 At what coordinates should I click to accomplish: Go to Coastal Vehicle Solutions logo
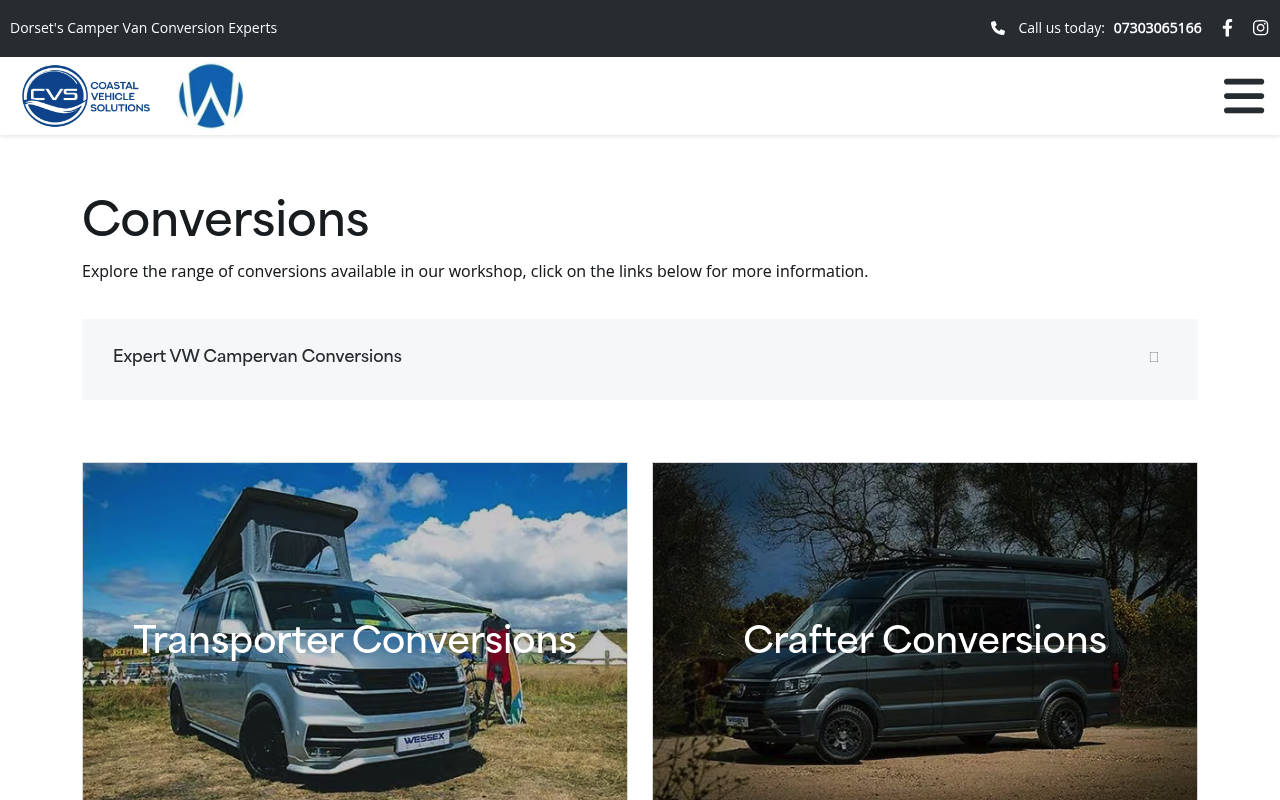[86, 96]
